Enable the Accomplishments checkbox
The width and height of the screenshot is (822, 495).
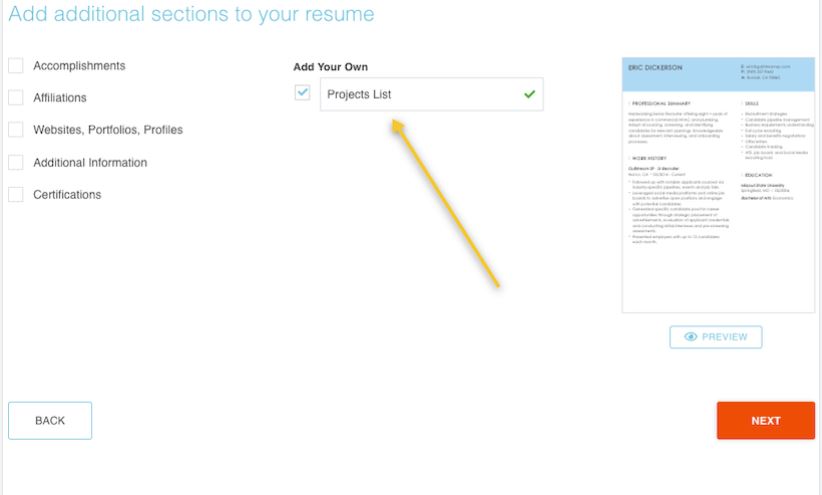(16, 66)
